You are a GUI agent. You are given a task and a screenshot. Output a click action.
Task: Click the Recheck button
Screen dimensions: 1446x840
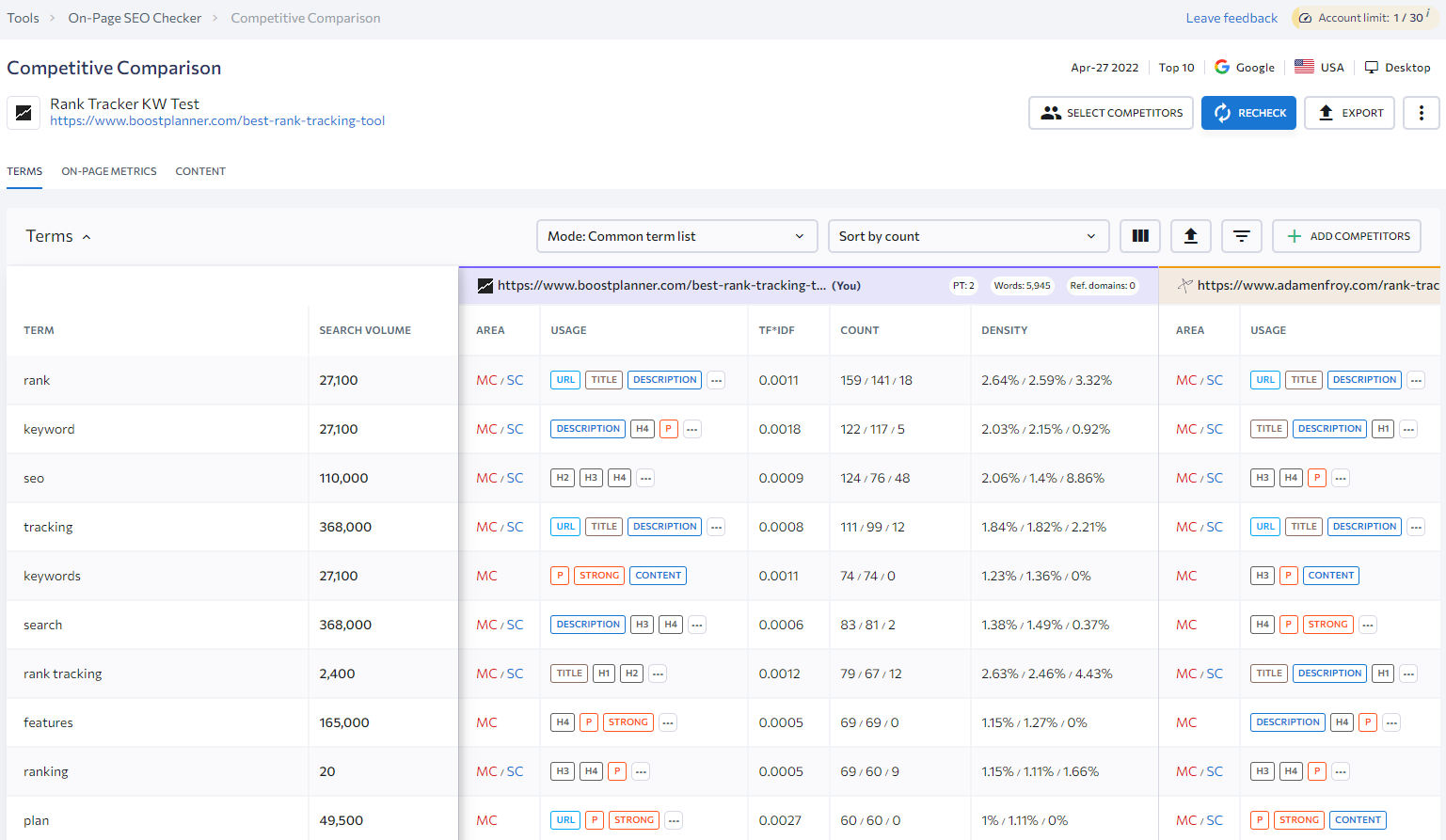tap(1248, 113)
